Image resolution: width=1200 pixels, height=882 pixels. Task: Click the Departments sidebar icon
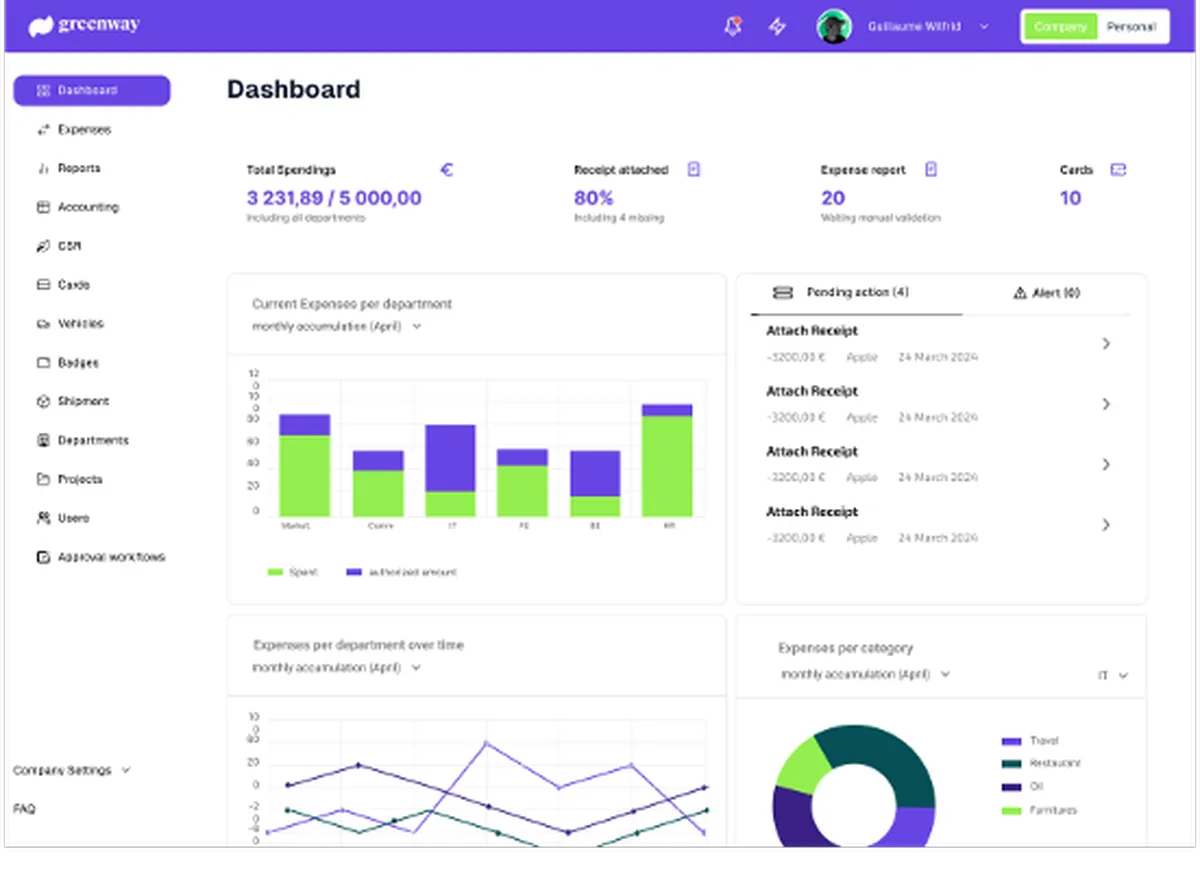click(43, 441)
